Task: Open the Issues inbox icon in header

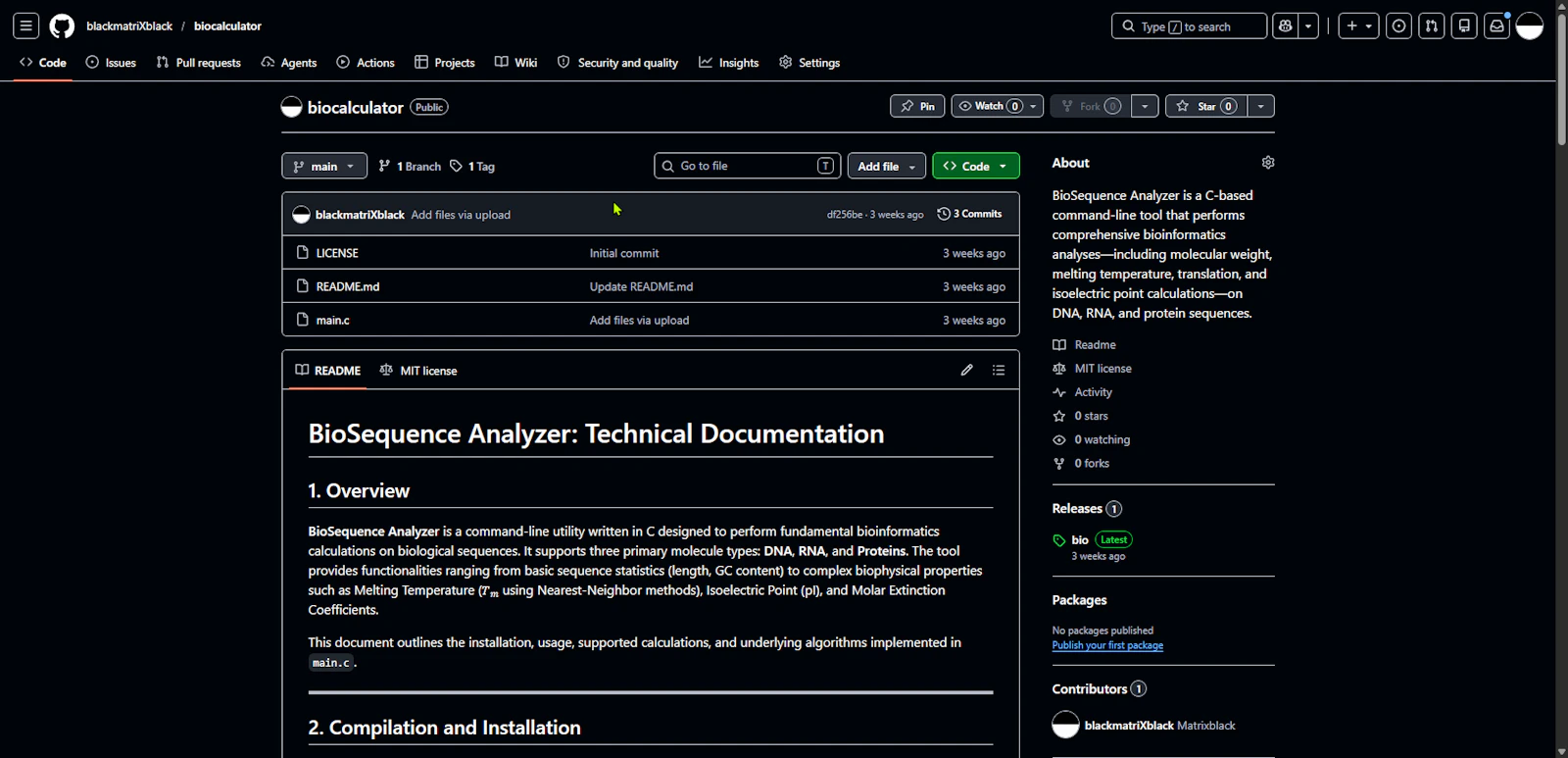Action: pos(1399,26)
